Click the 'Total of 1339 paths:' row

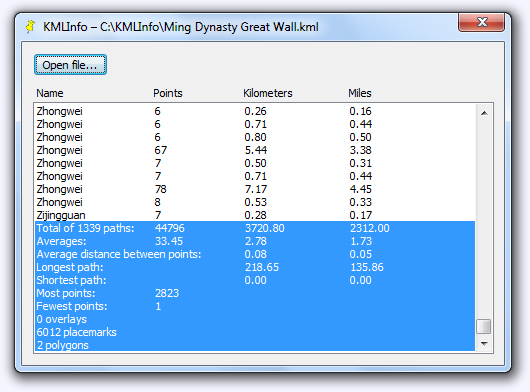point(255,228)
